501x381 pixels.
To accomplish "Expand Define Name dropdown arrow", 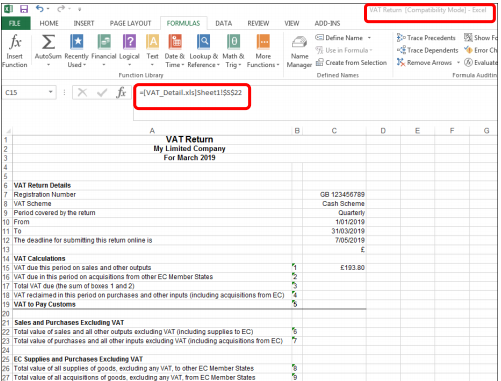I will coord(369,38).
